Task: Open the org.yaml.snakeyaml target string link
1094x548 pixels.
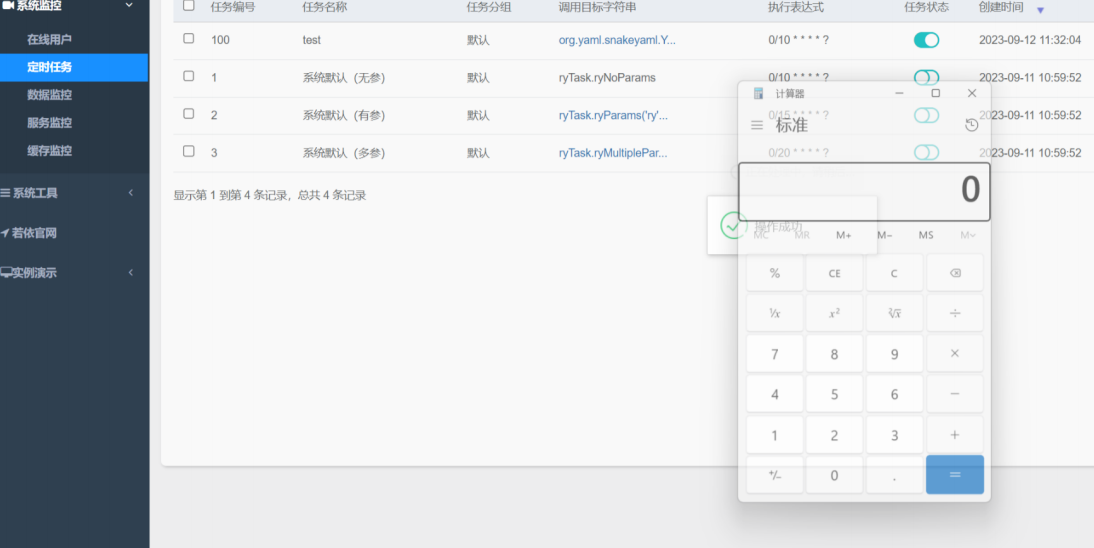Action: click(x=617, y=40)
